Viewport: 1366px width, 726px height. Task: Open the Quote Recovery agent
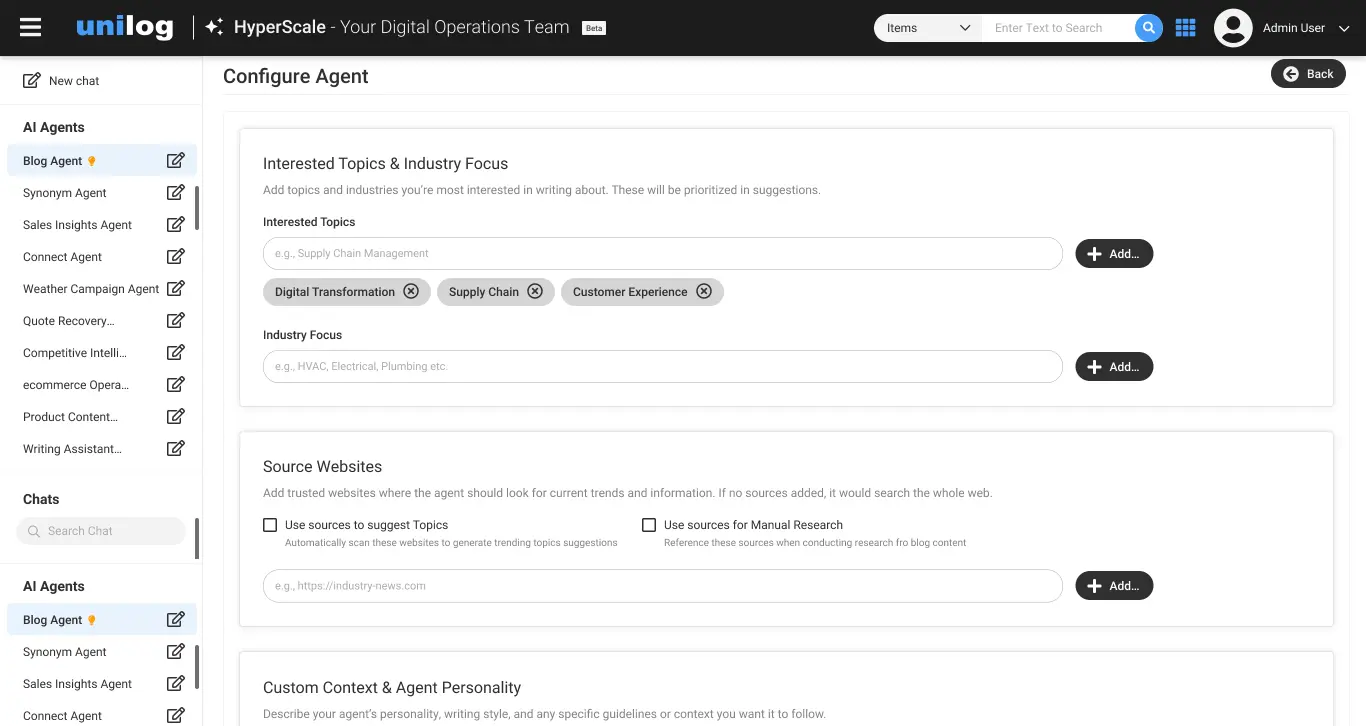click(x=69, y=321)
